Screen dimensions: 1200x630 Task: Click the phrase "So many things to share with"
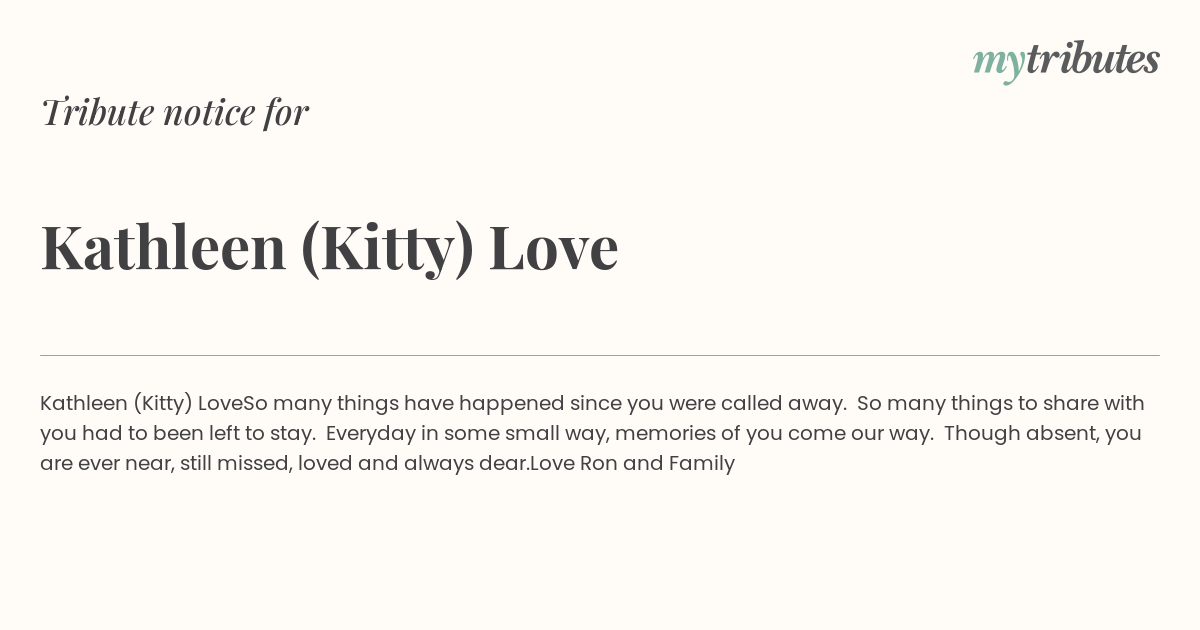[x=1001, y=404]
